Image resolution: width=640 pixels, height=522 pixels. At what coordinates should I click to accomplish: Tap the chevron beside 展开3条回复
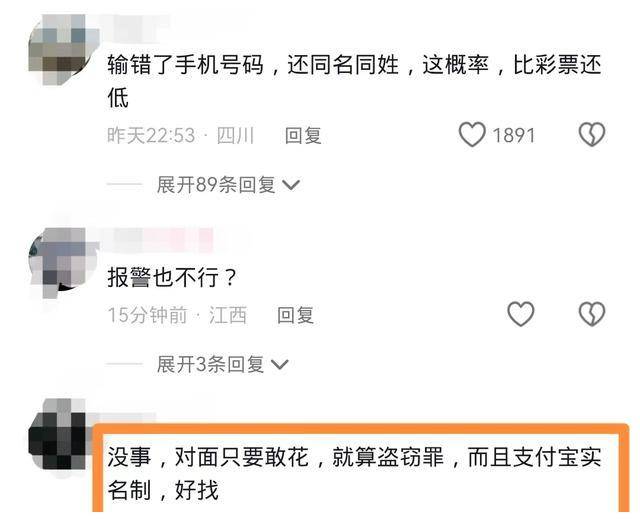pos(280,364)
